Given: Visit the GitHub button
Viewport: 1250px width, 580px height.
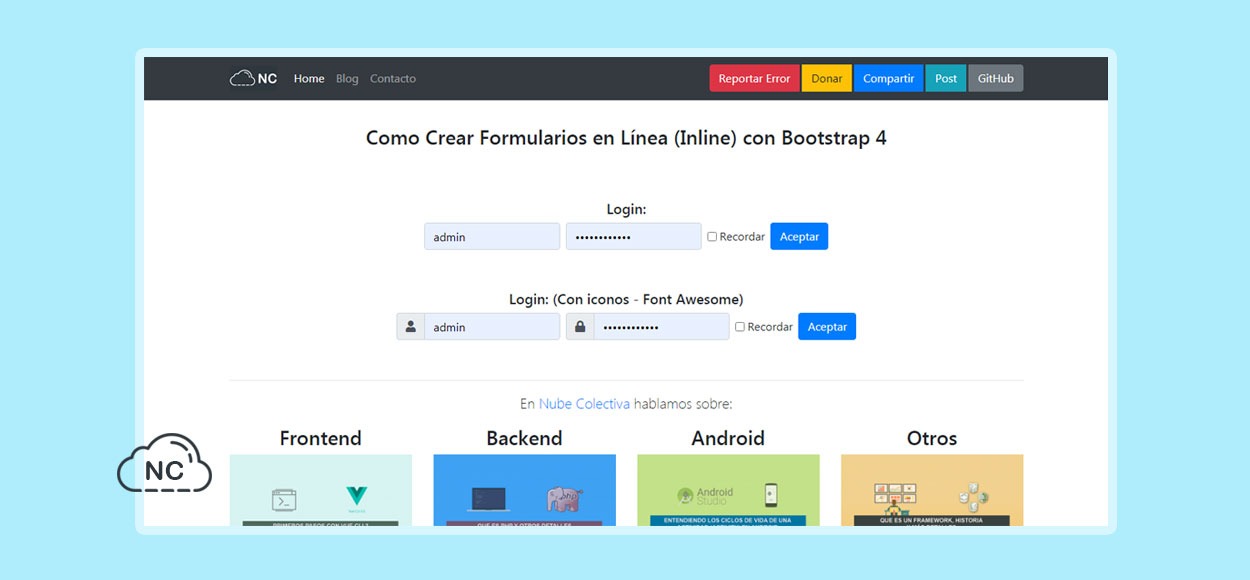Looking at the screenshot, I should tap(996, 78).
